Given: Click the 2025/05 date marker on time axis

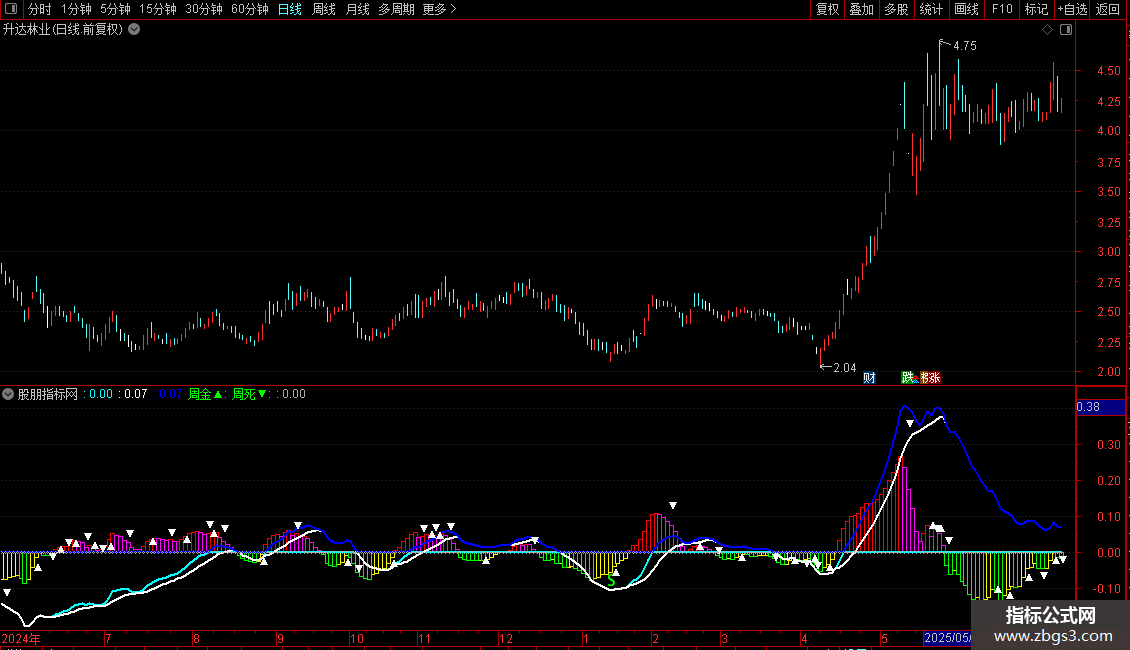Looking at the screenshot, I should pyautogui.click(x=947, y=638).
